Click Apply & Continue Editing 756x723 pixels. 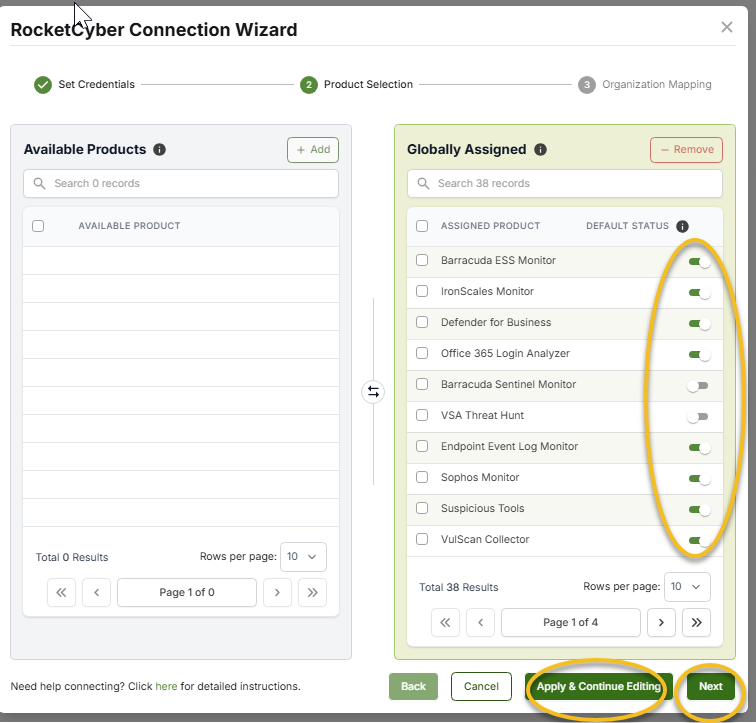(599, 686)
